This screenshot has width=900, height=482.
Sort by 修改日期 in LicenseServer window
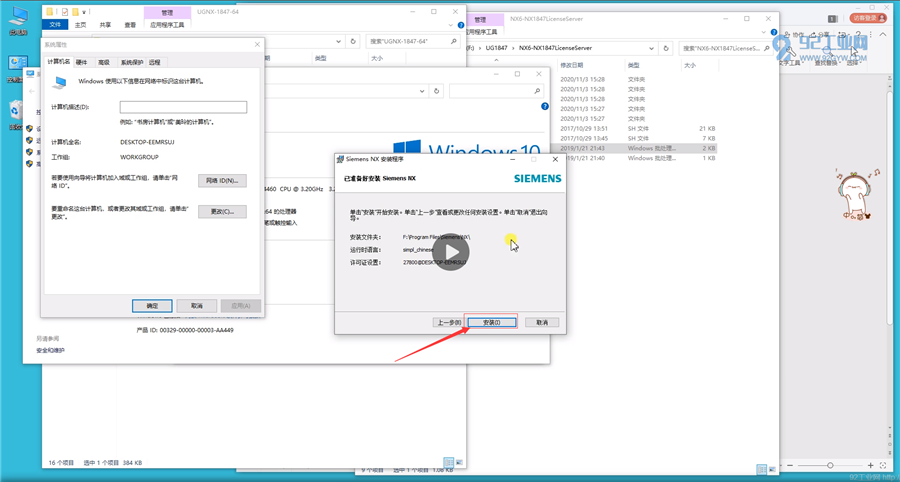[572, 65]
